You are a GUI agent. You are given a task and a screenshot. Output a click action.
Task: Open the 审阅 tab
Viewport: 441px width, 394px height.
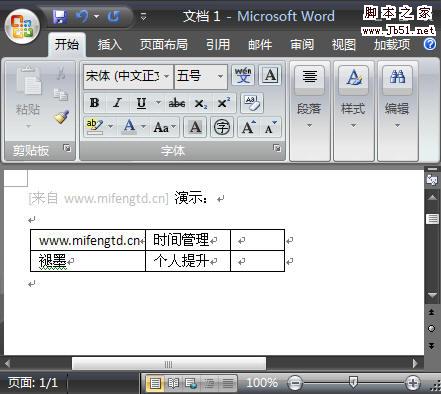[x=302, y=44]
